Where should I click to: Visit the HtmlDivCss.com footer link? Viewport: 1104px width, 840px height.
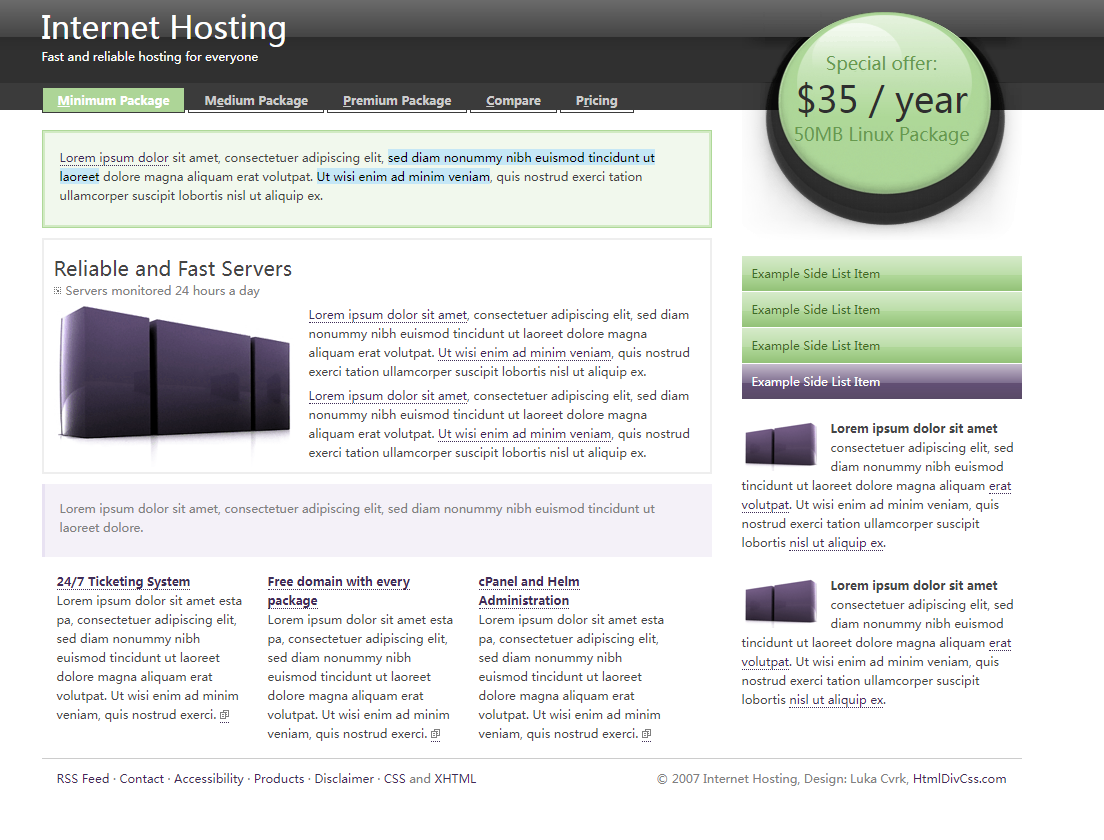[x=959, y=779]
